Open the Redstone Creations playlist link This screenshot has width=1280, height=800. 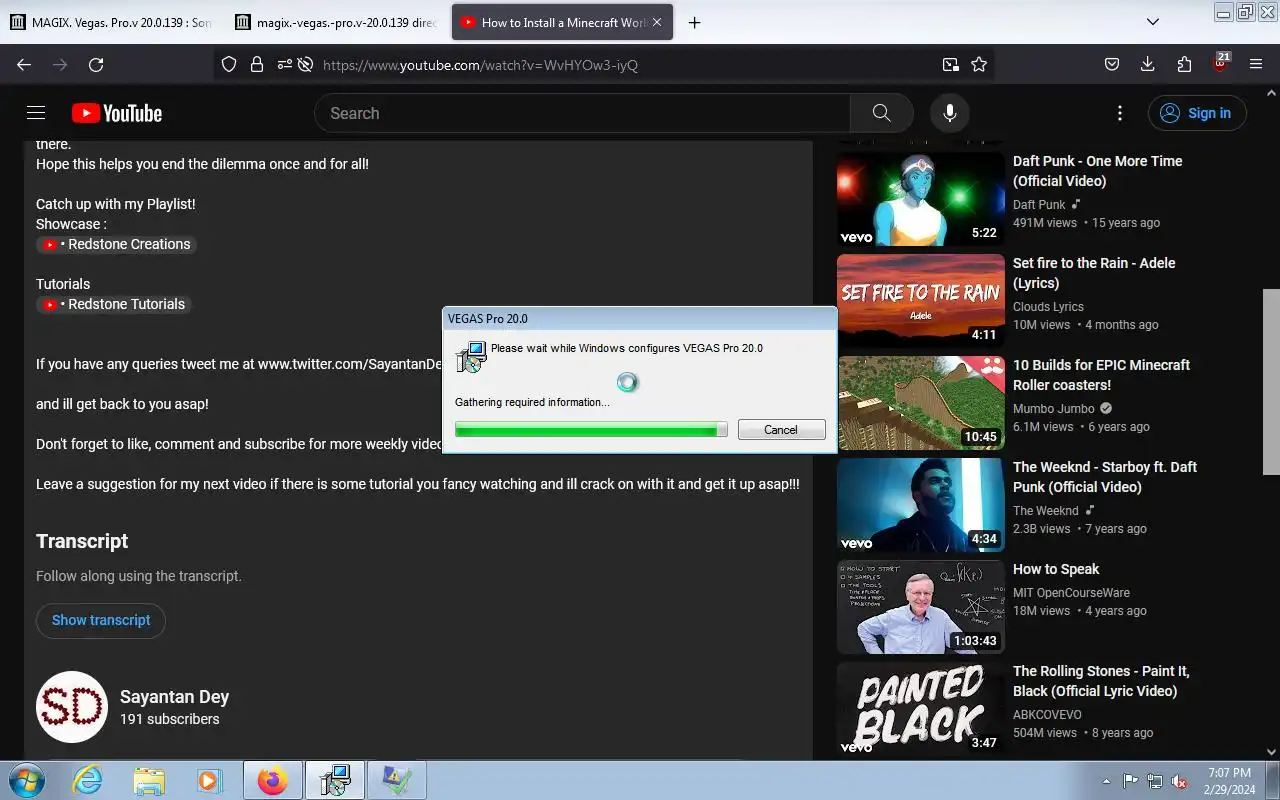pos(117,244)
